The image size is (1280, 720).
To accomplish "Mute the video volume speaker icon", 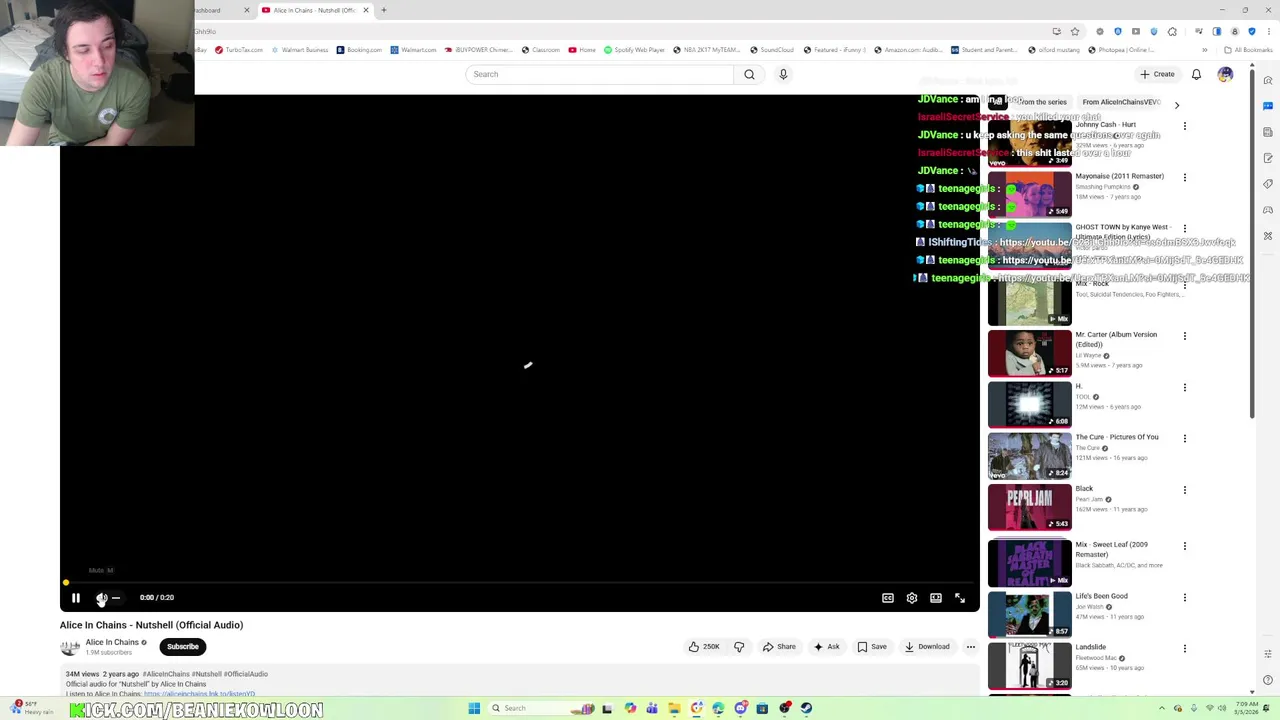I will 101,598.
